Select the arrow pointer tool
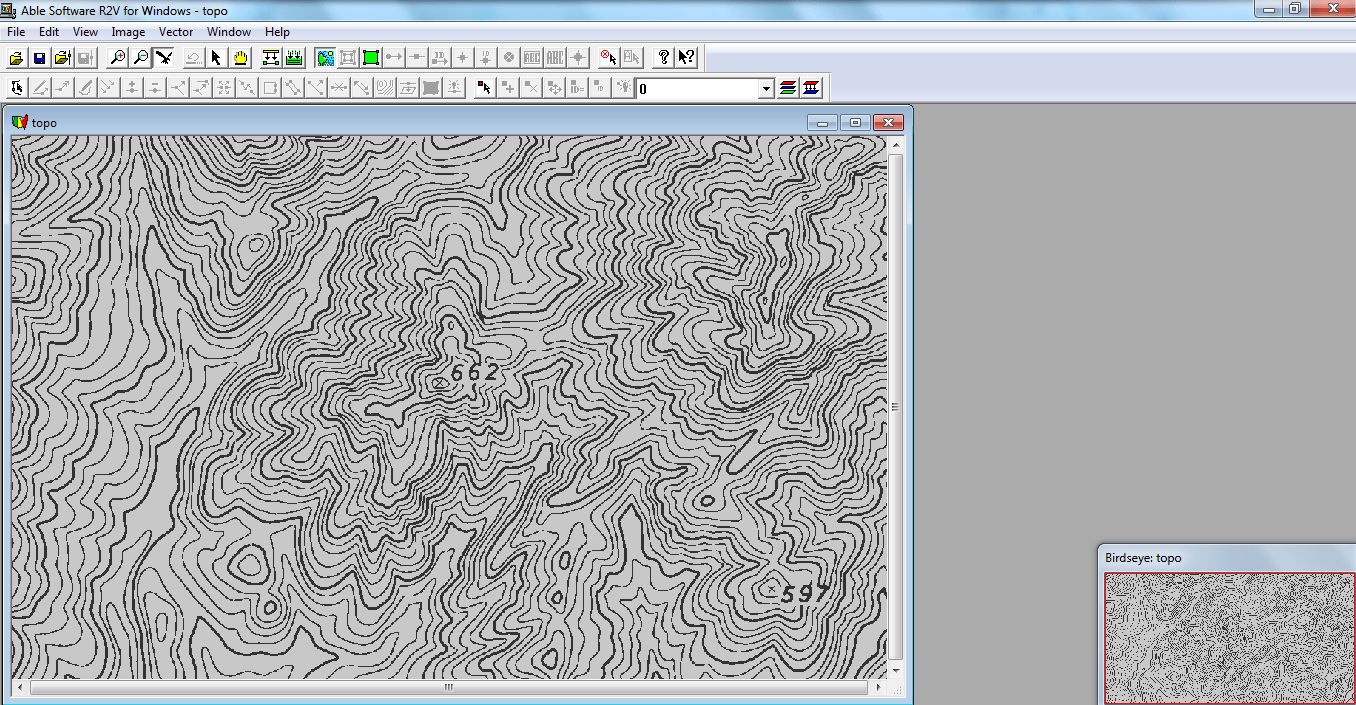1356x705 pixels. tap(217, 58)
